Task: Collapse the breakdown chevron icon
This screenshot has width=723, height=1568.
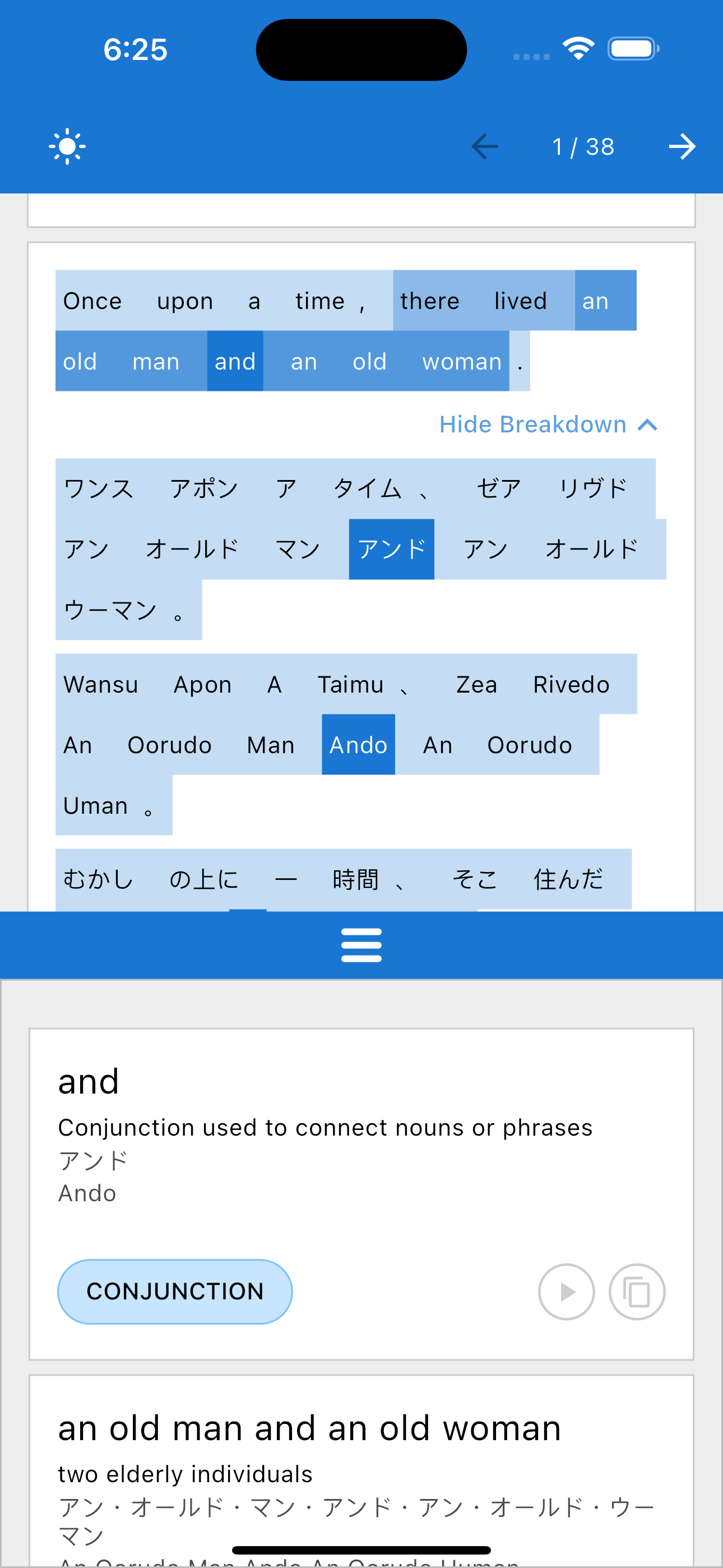Action: 647,425
